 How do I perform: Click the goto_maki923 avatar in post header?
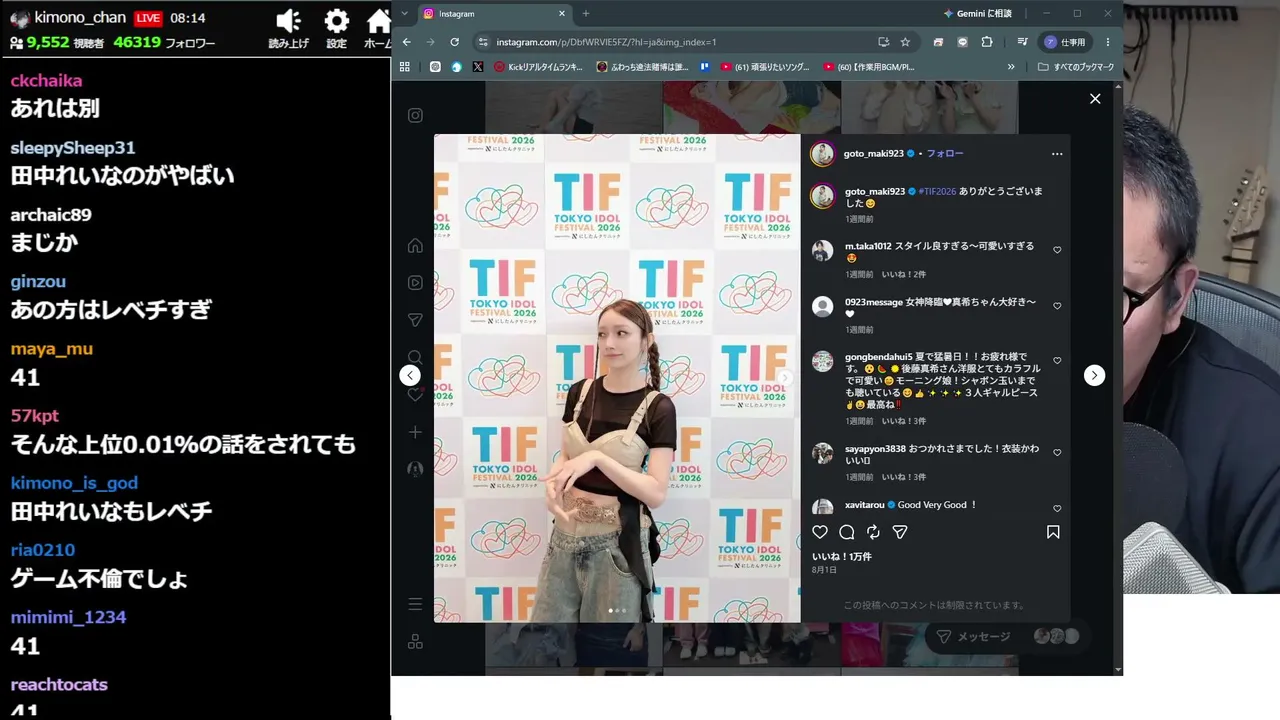click(822, 154)
